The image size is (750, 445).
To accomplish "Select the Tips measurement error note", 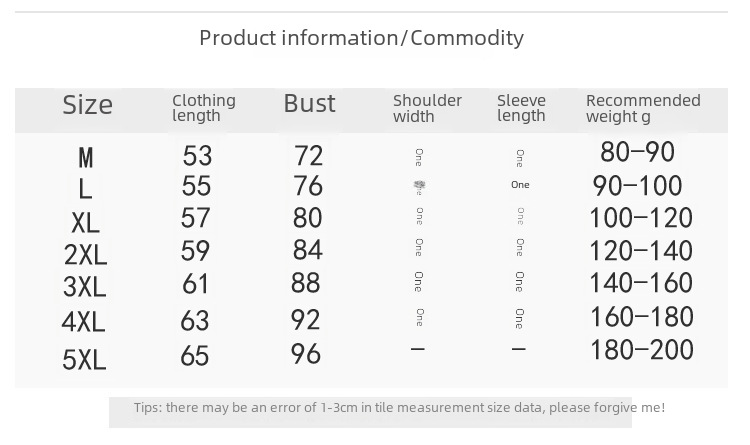I will [x=399, y=408].
